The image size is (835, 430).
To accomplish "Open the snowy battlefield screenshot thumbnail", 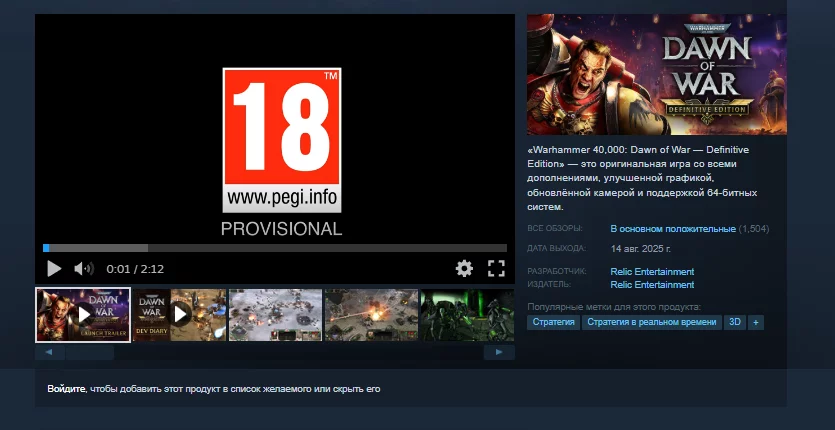I will (275, 315).
